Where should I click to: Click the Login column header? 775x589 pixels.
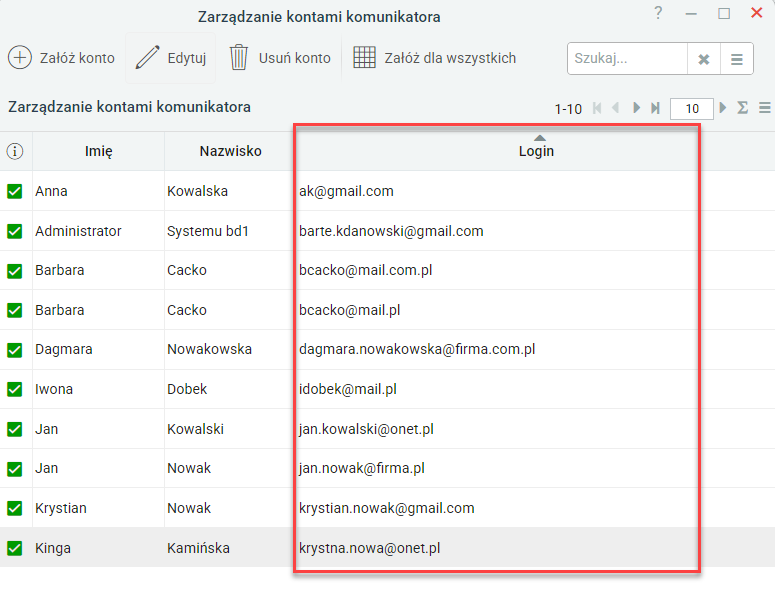point(536,151)
